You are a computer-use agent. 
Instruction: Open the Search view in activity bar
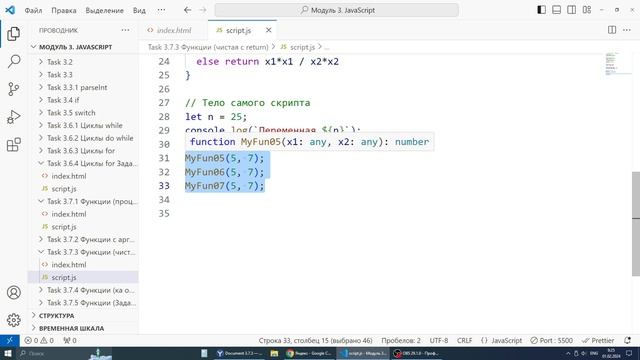click(13, 62)
